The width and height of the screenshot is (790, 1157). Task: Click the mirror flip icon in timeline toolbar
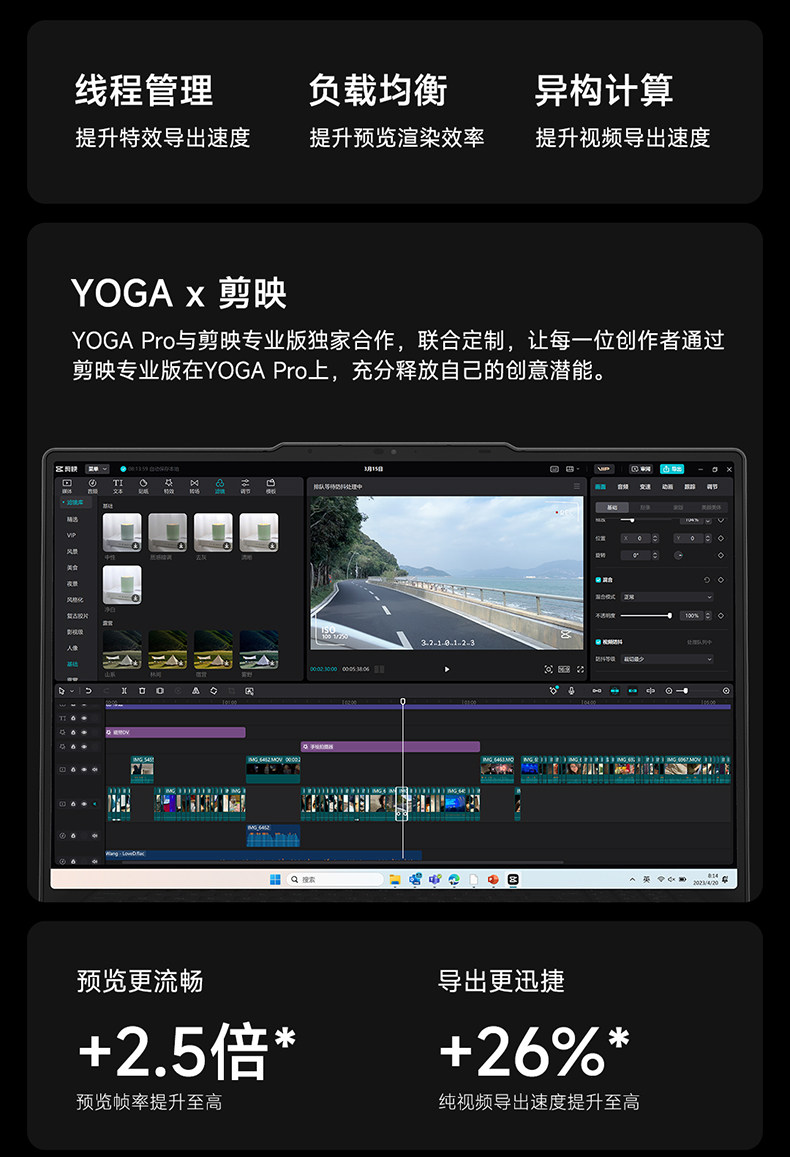click(x=195, y=691)
